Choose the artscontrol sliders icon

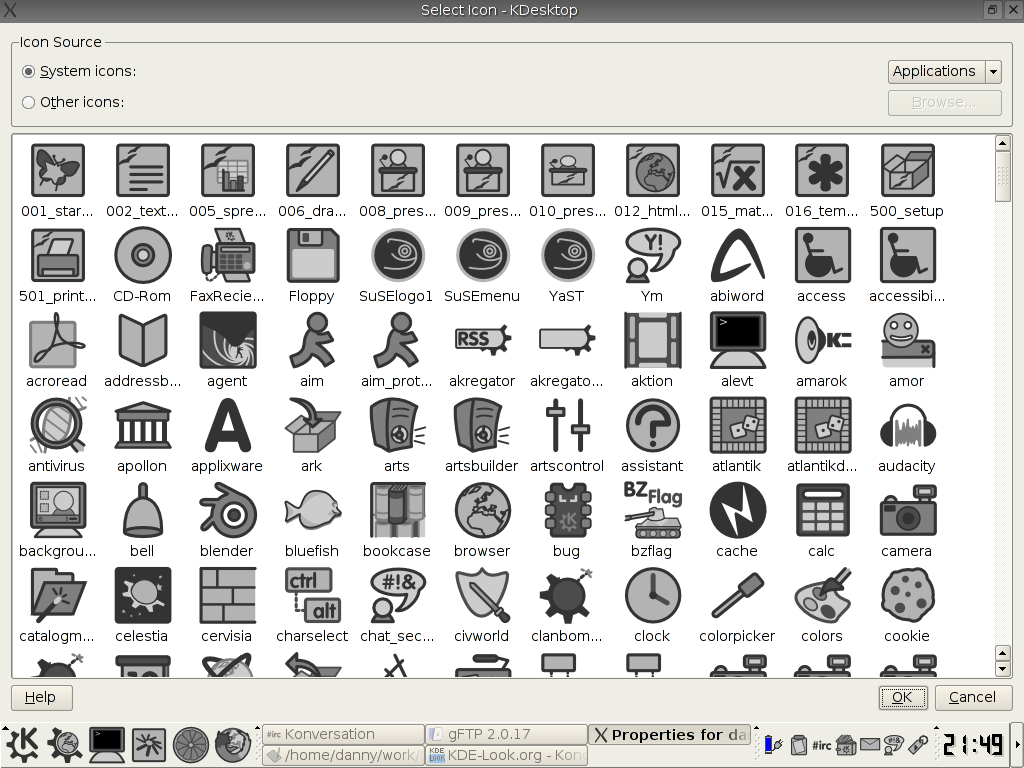coord(567,426)
